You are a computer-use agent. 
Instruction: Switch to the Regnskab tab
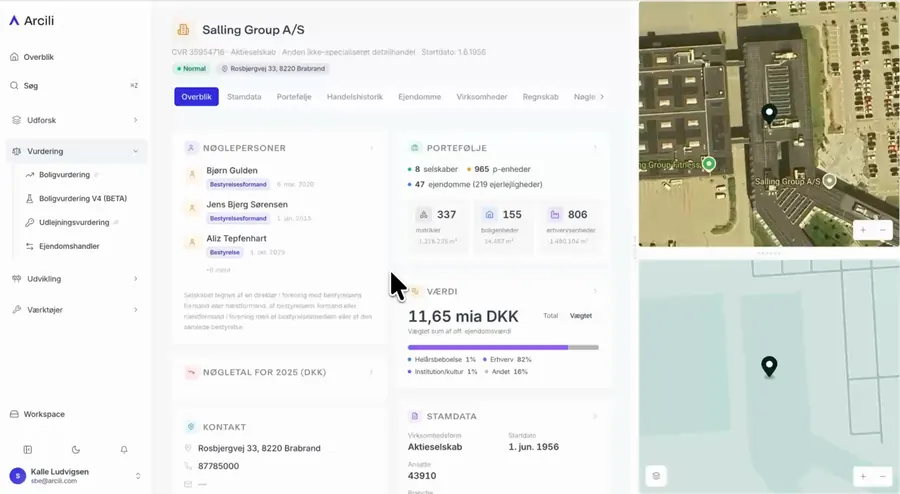coord(540,97)
